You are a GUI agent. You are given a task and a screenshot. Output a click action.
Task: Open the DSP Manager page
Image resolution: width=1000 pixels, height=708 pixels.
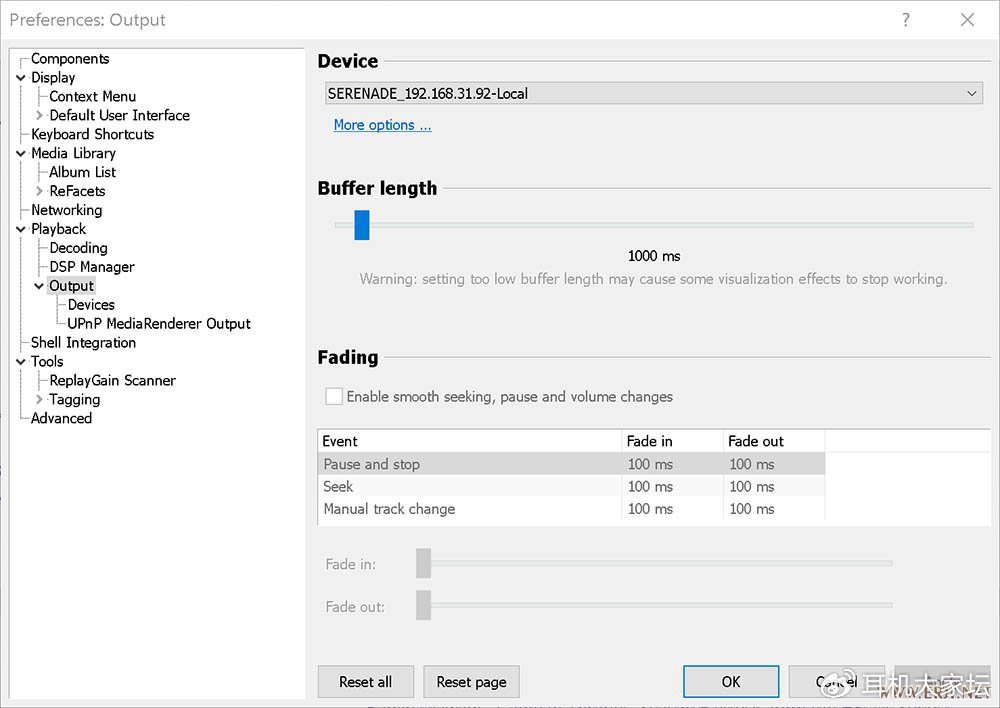(92, 267)
